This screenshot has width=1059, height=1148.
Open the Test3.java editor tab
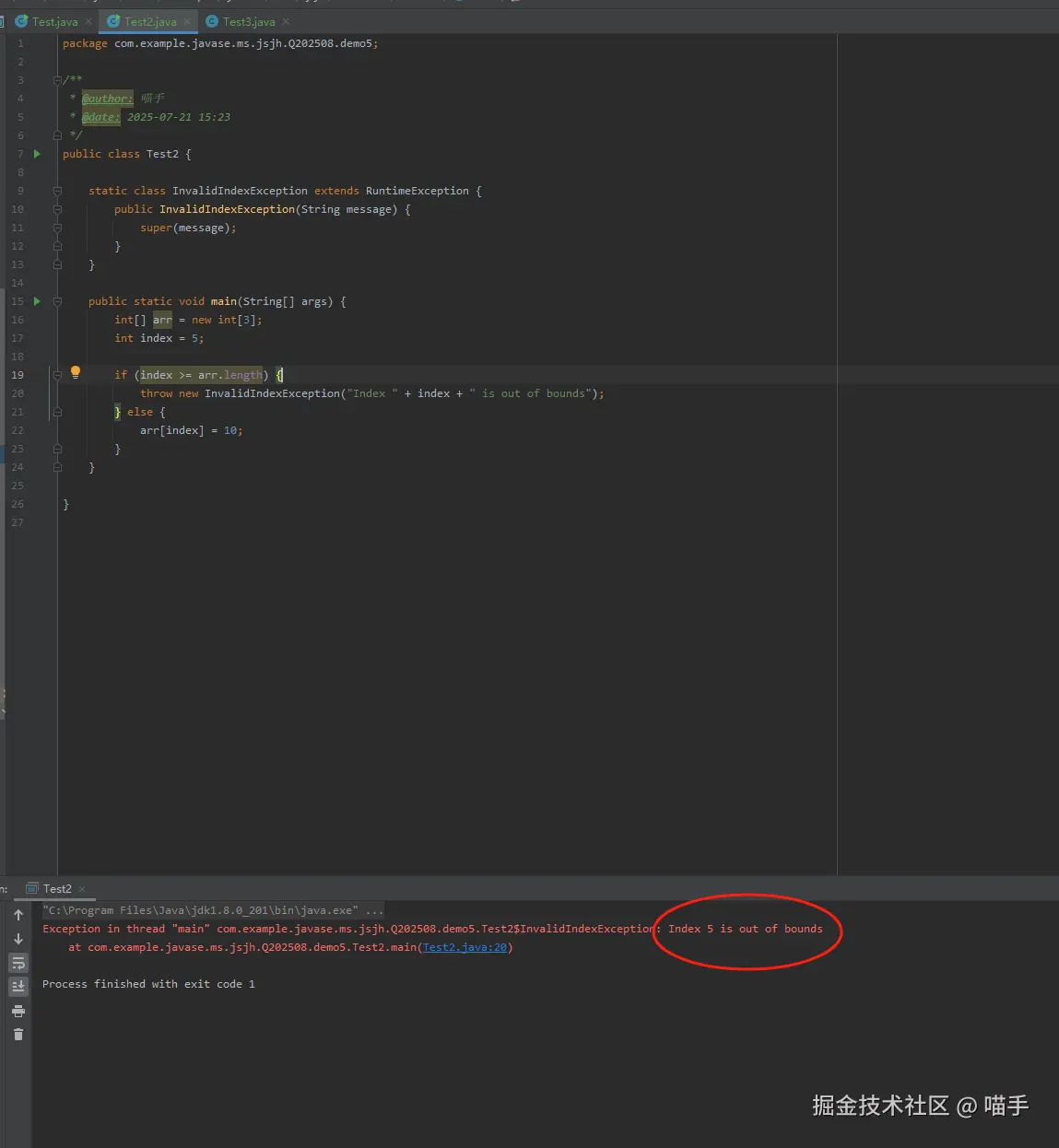click(x=249, y=21)
